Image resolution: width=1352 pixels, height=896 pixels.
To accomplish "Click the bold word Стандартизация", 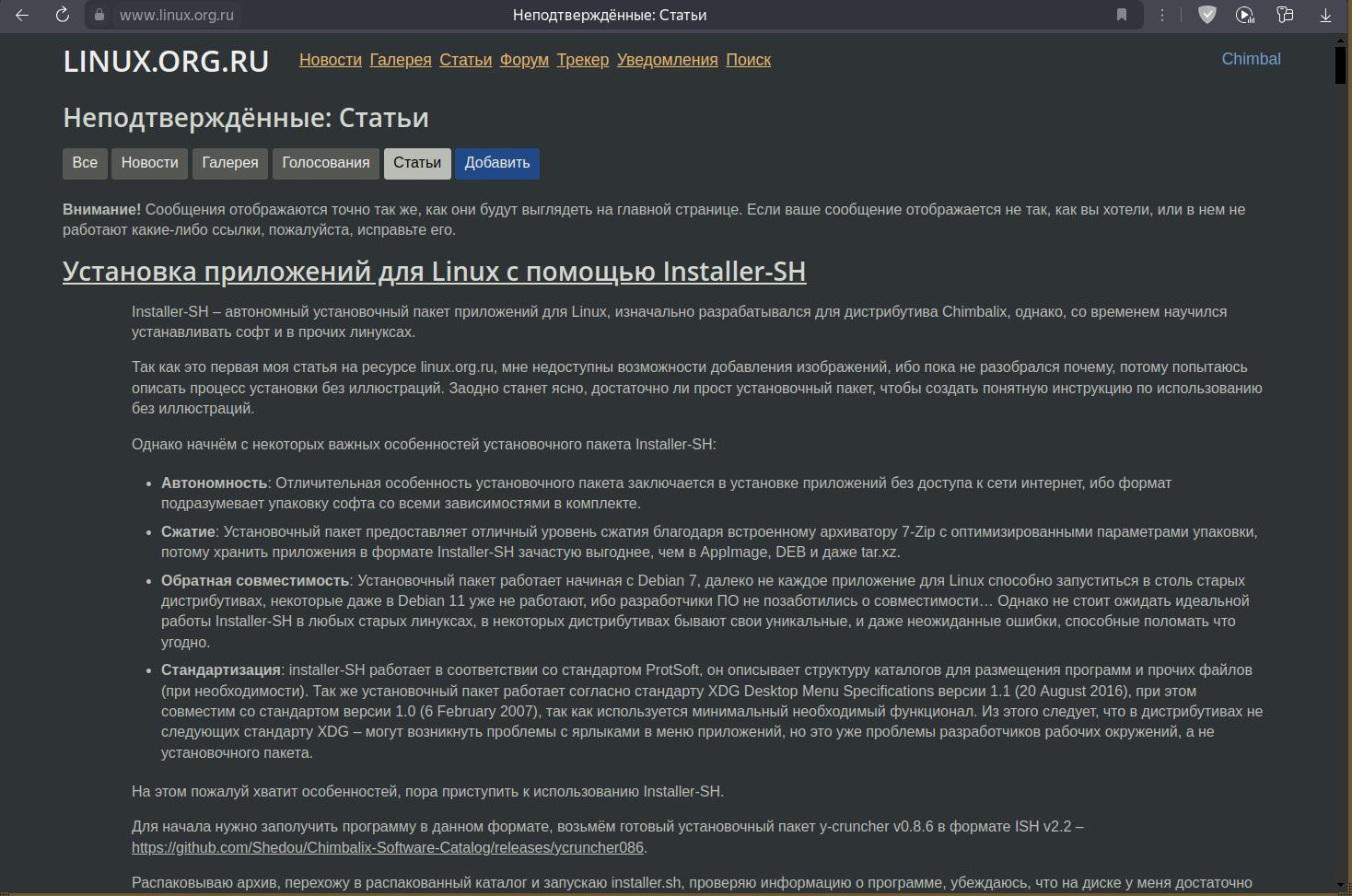I will click(x=221, y=670).
